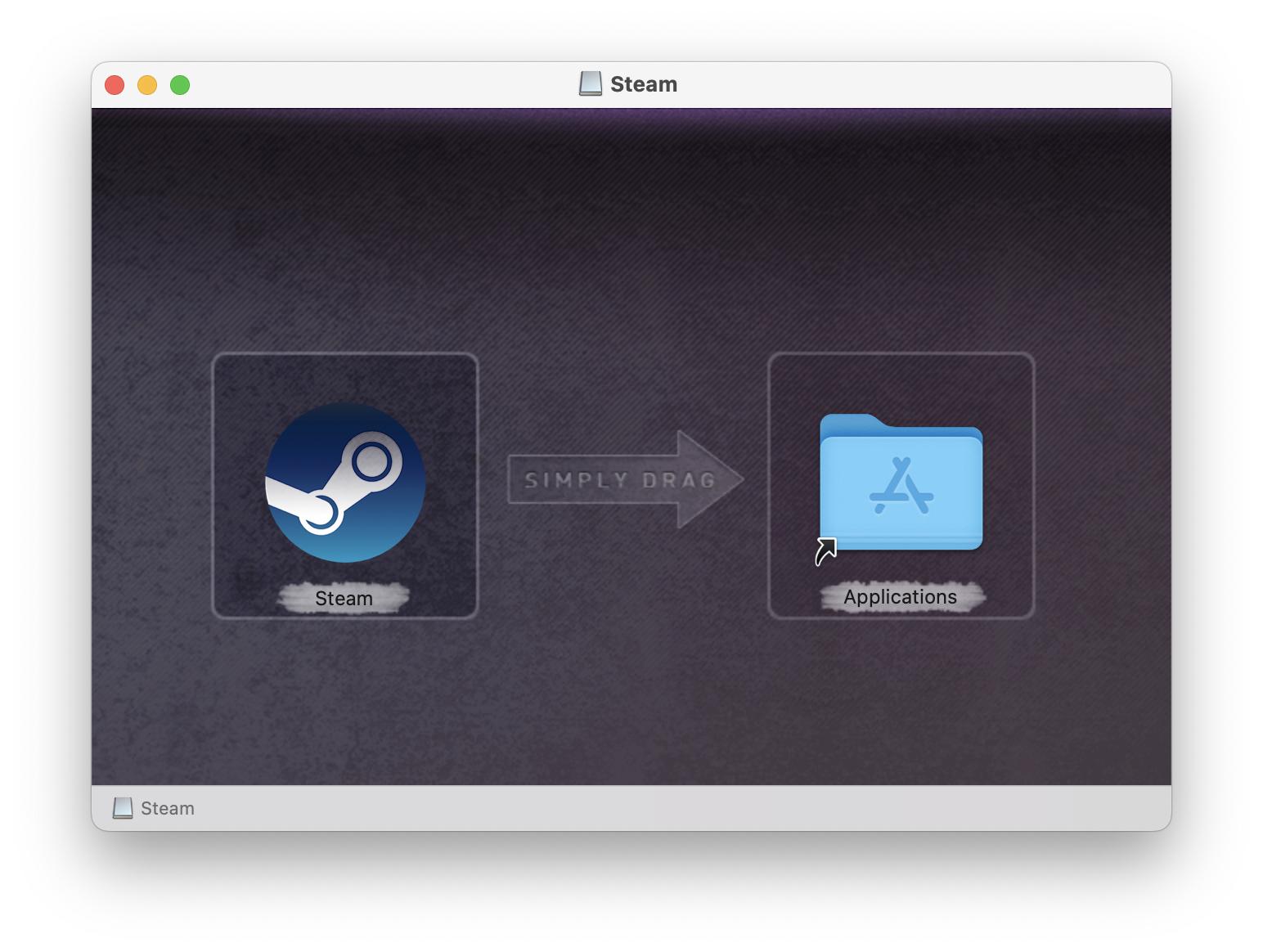Click the disk icon in the title bar
This screenshot has height=952, width=1263.
[590, 83]
